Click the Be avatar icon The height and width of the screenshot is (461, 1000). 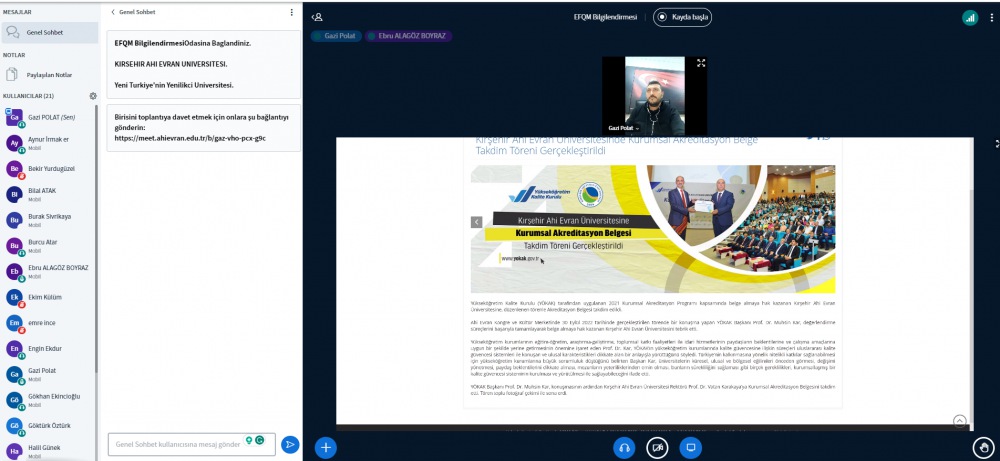point(14,169)
